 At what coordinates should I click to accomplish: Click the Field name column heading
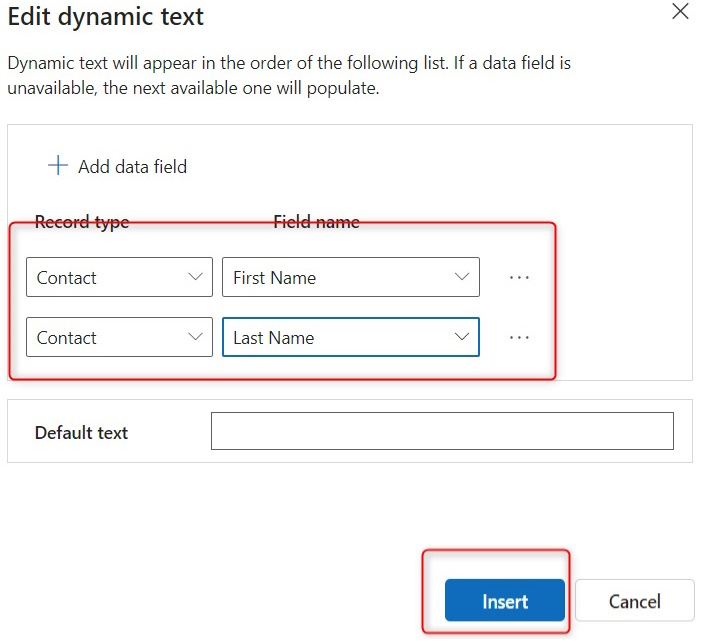317,222
